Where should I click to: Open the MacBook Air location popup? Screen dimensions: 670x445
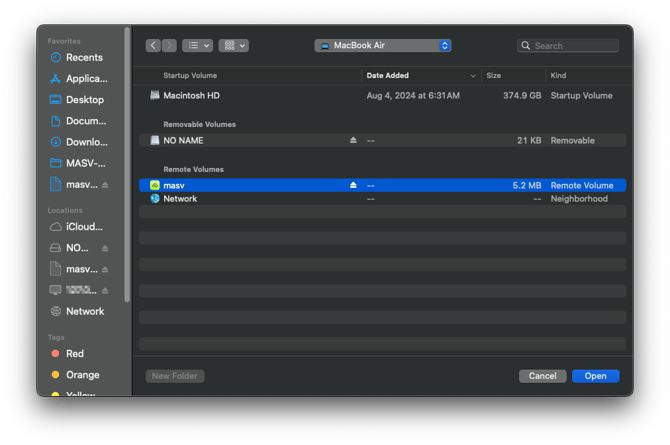(383, 45)
